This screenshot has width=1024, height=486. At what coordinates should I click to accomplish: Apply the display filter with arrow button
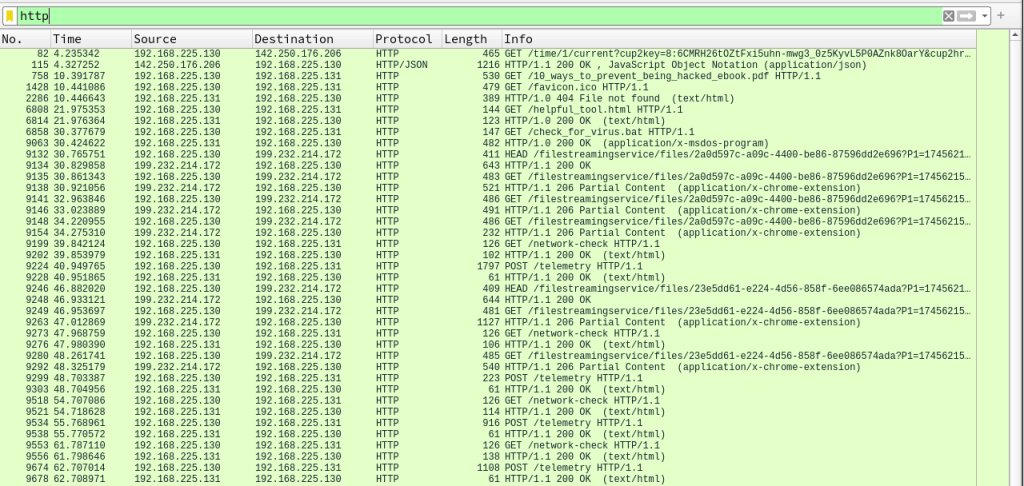[x=967, y=16]
